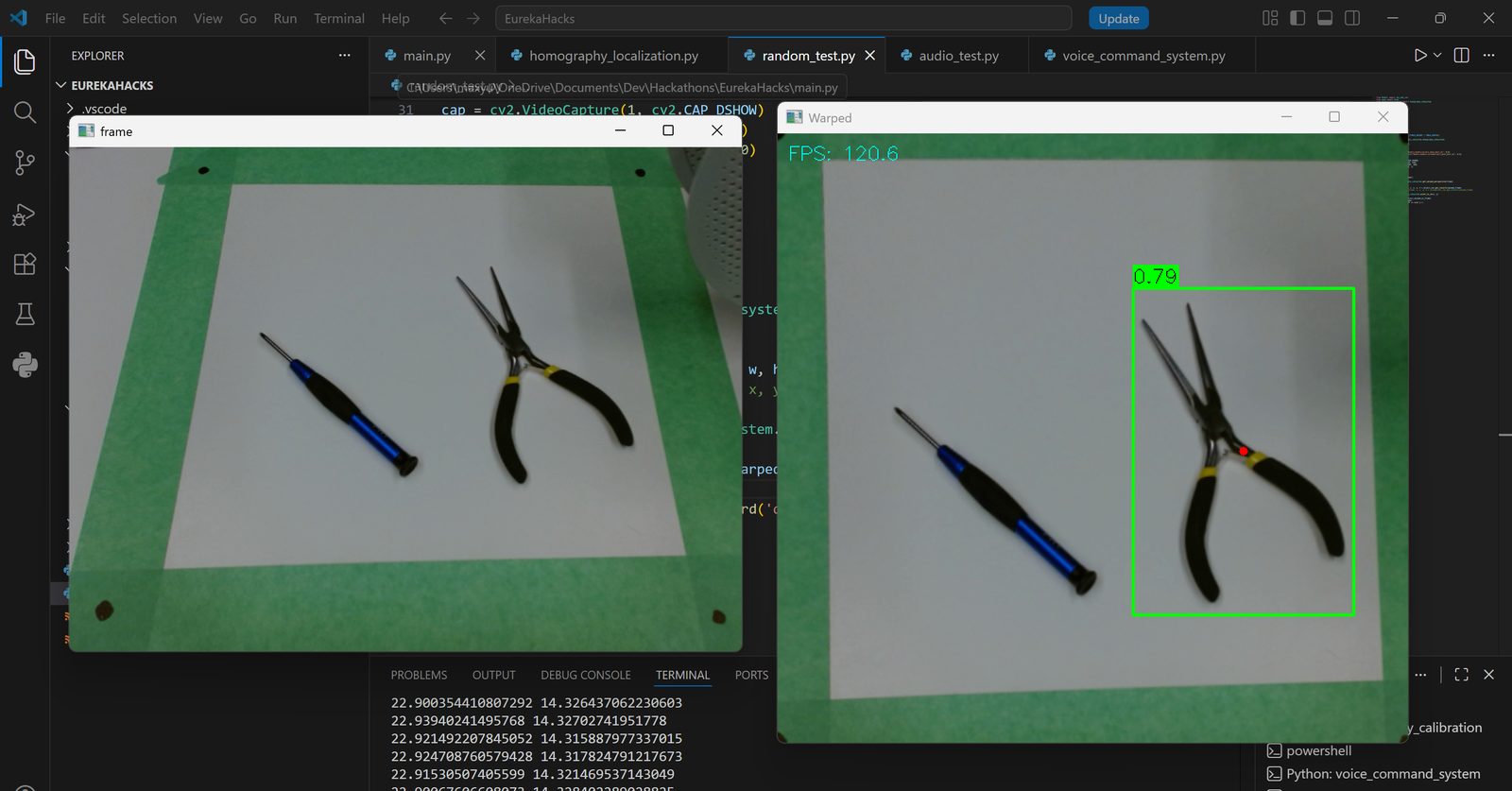Open panel ellipsis menu beside maximize icon
Image resolution: width=1512 pixels, height=791 pixels.
[1420, 674]
